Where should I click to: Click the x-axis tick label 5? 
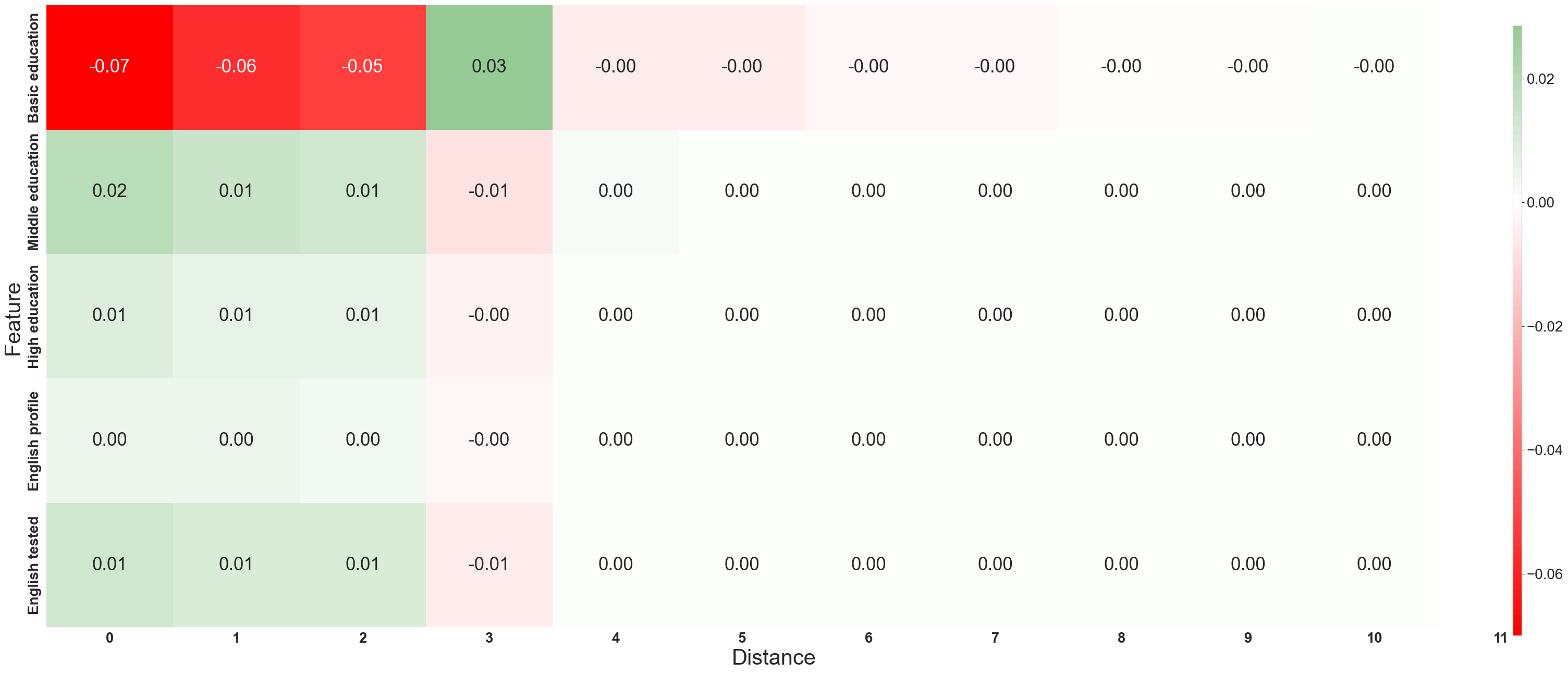coord(742,638)
